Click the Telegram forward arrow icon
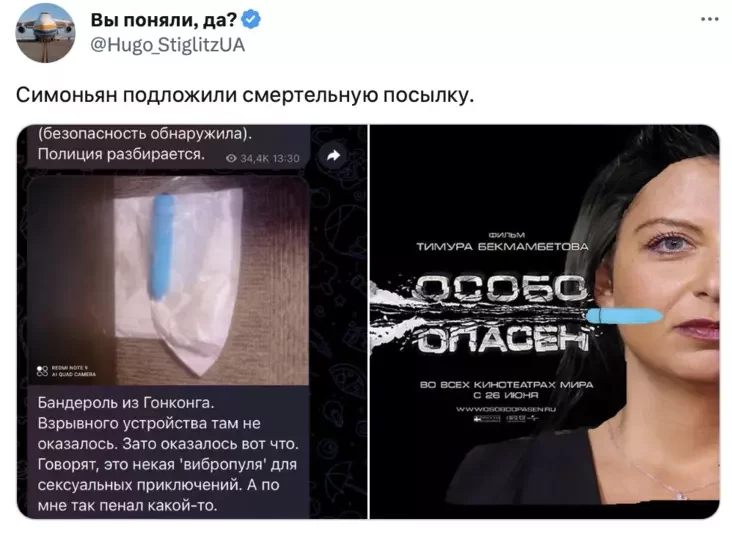Viewport: 732px width, 533px height. click(x=333, y=156)
